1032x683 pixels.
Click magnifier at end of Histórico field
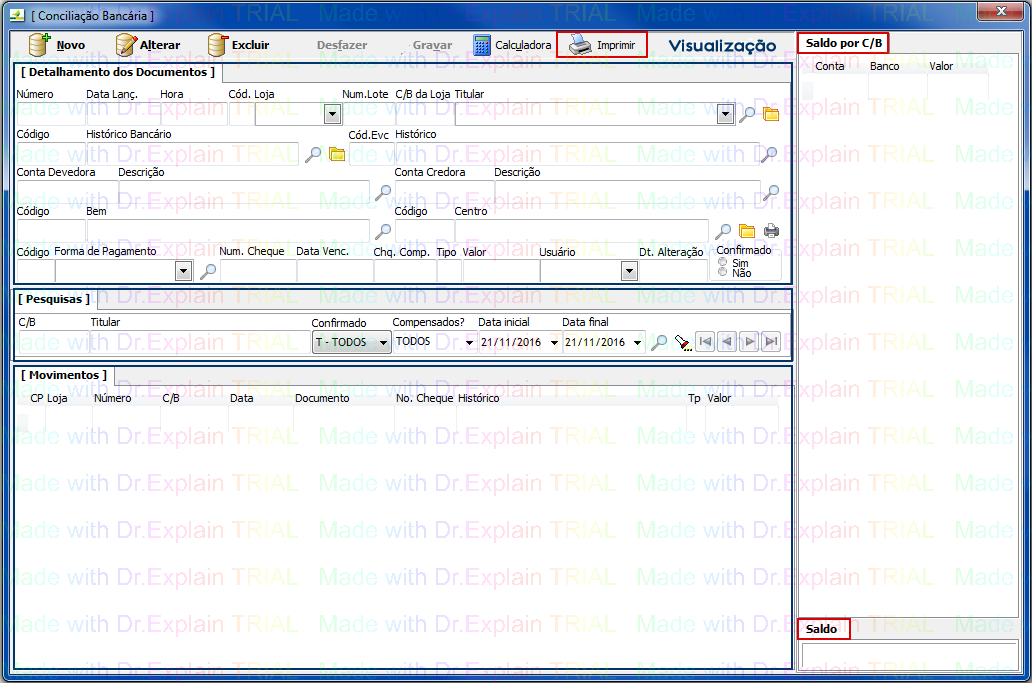point(769,155)
